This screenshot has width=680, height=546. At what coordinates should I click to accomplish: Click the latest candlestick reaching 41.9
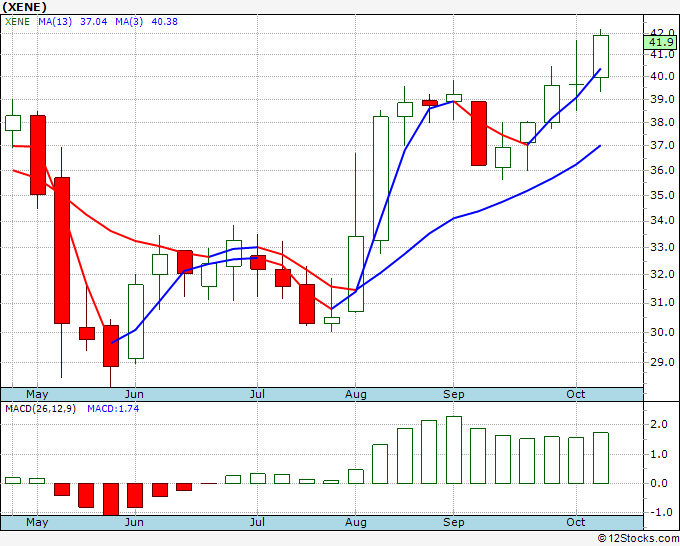[x=601, y=56]
